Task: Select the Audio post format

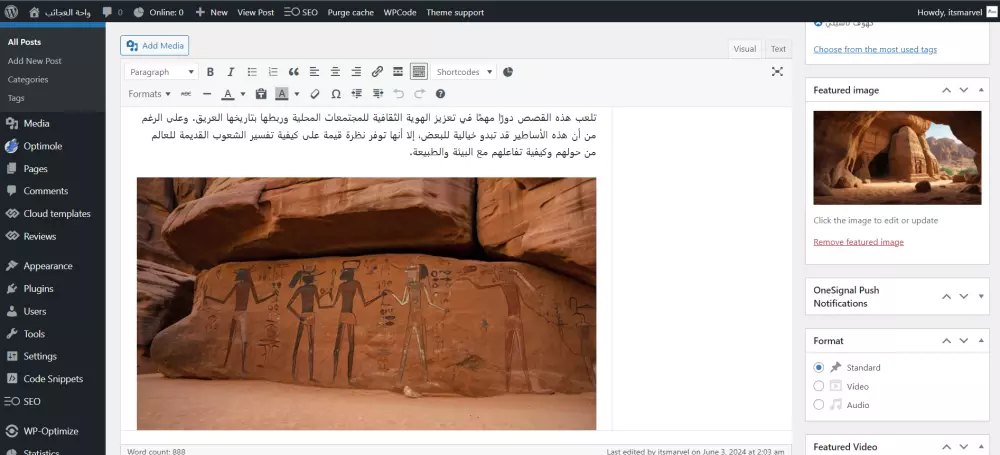Action: pos(819,405)
